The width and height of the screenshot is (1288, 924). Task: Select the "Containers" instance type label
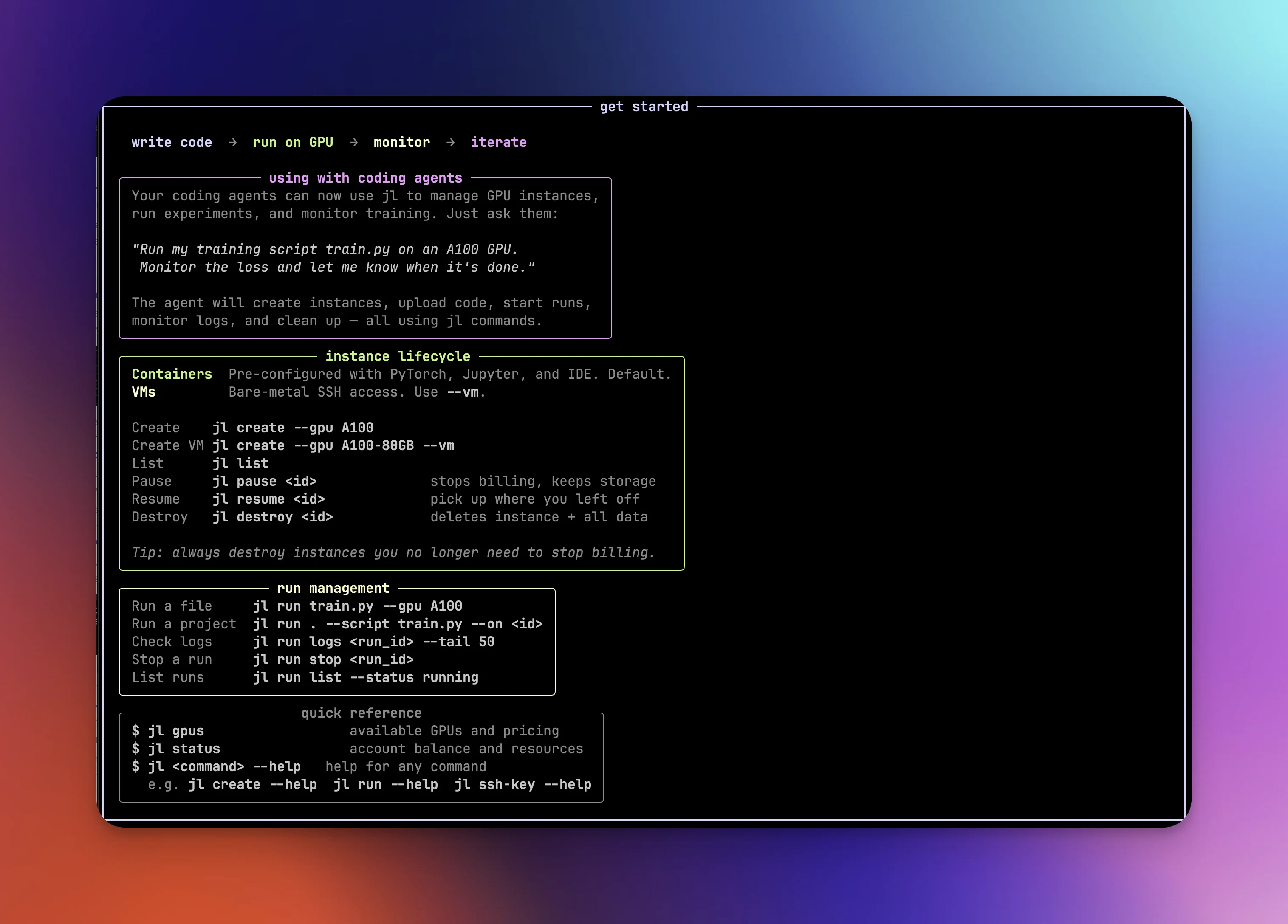click(172, 374)
